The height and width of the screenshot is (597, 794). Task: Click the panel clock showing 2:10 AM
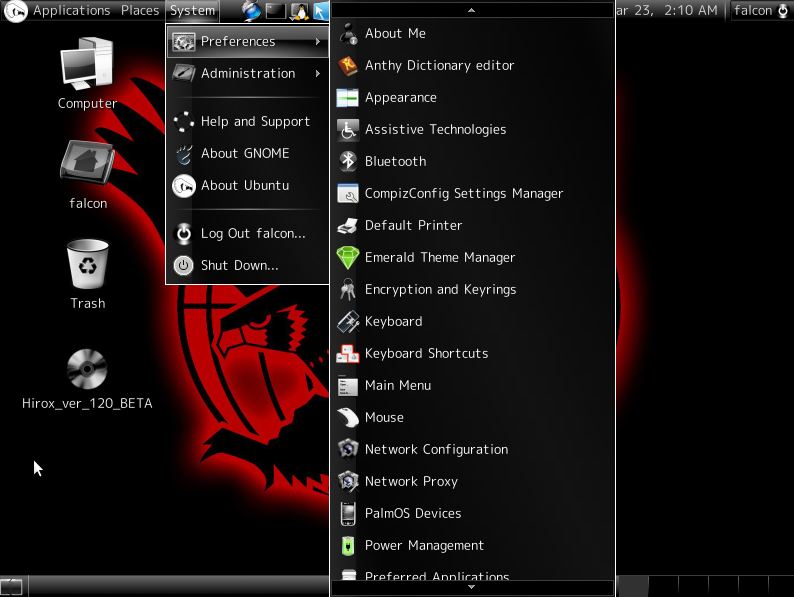click(x=667, y=11)
